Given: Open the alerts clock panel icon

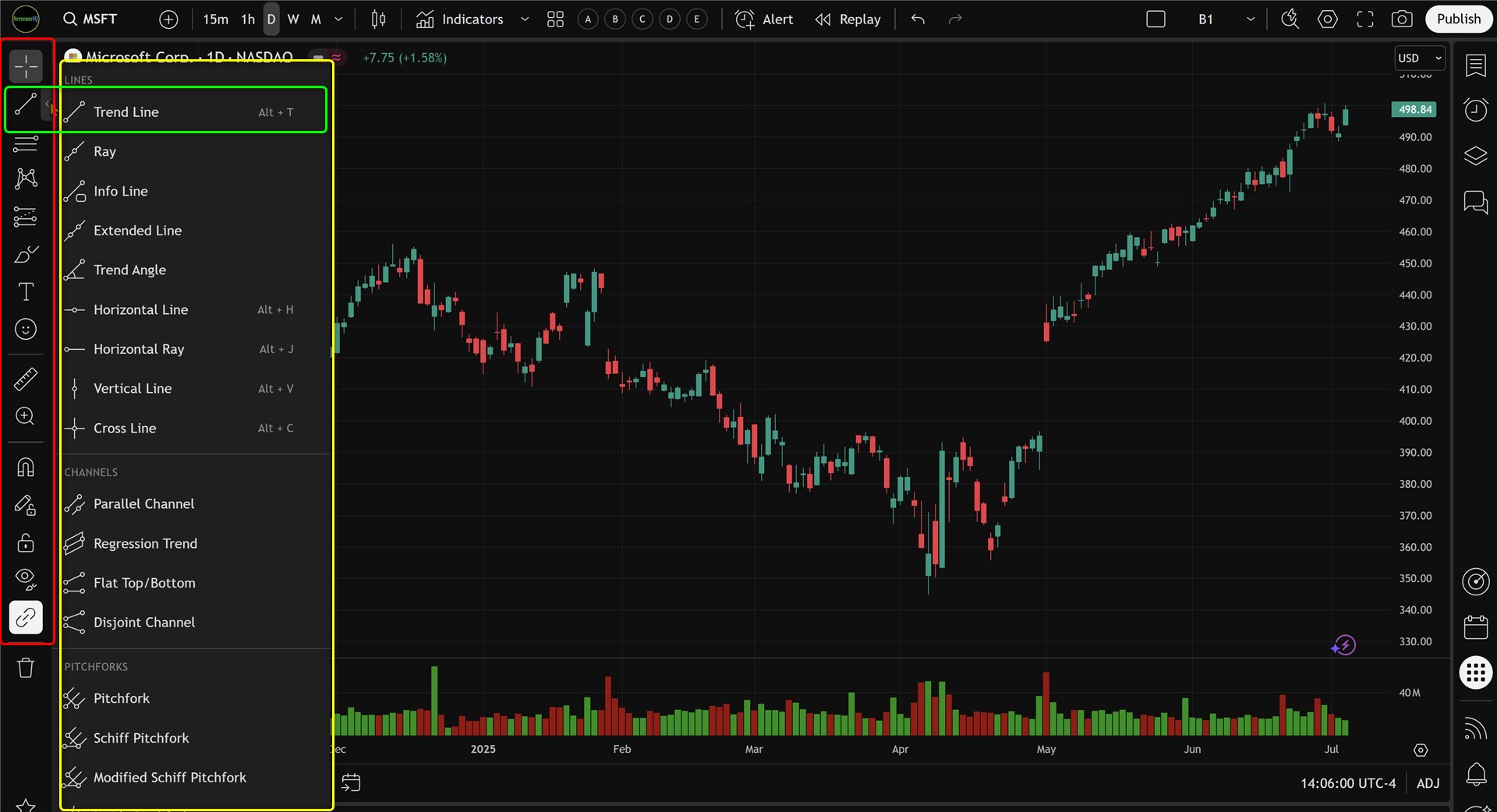Looking at the screenshot, I should coord(1475,110).
